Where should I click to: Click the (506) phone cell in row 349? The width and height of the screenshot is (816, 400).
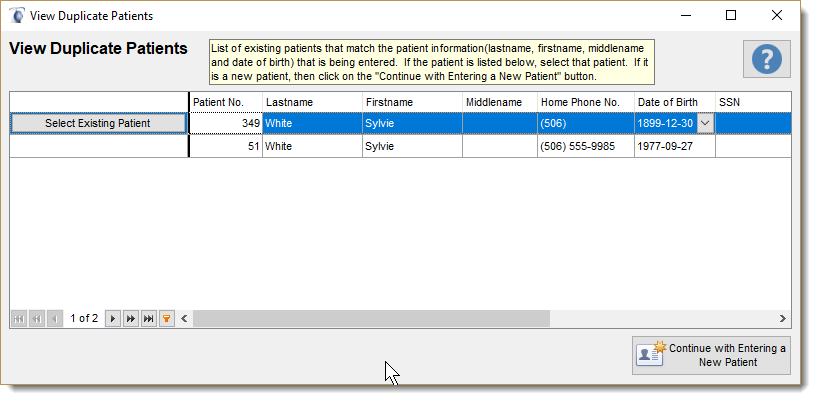[585, 123]
